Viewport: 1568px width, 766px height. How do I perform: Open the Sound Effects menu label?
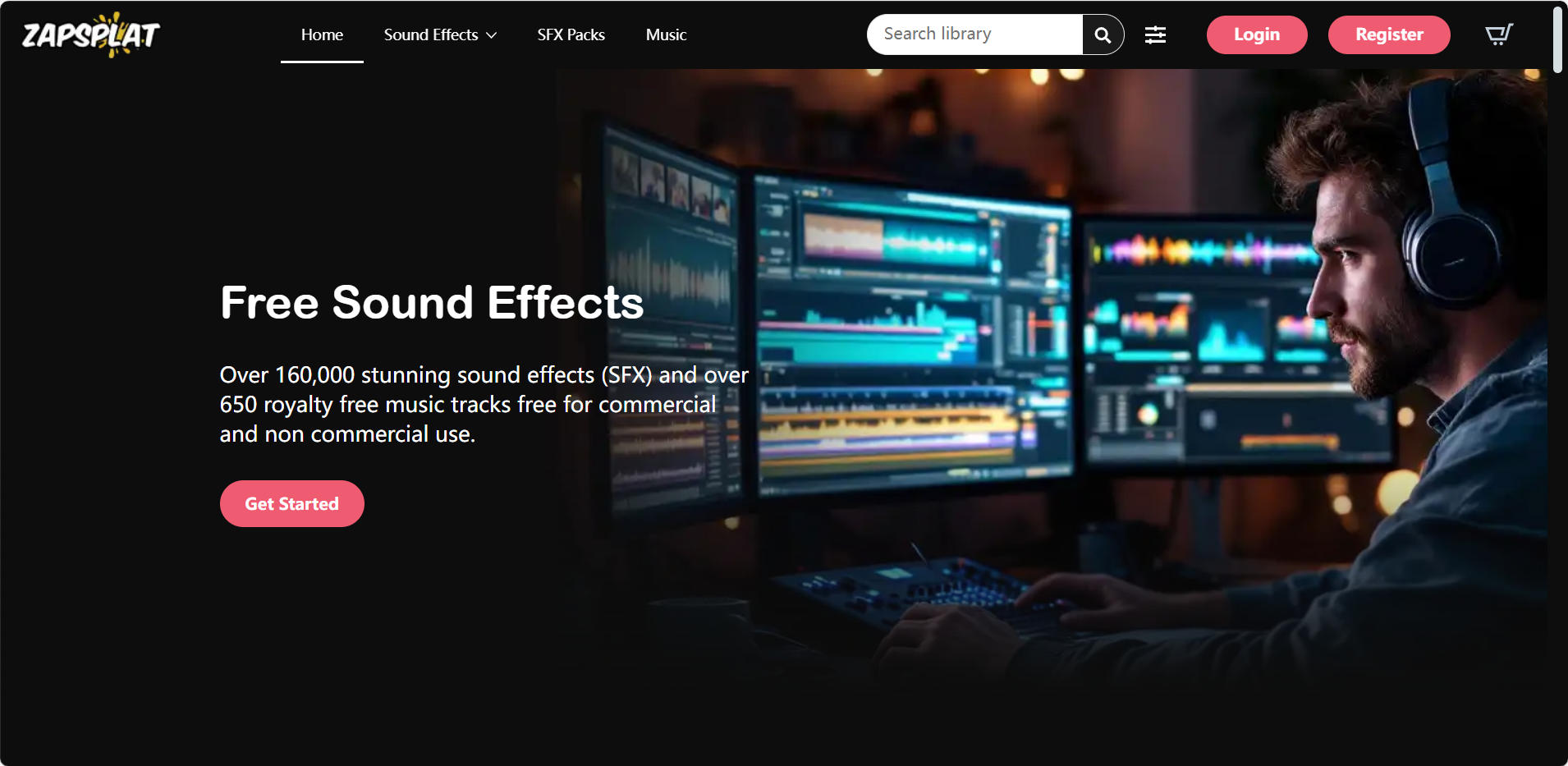click(430, 34)
